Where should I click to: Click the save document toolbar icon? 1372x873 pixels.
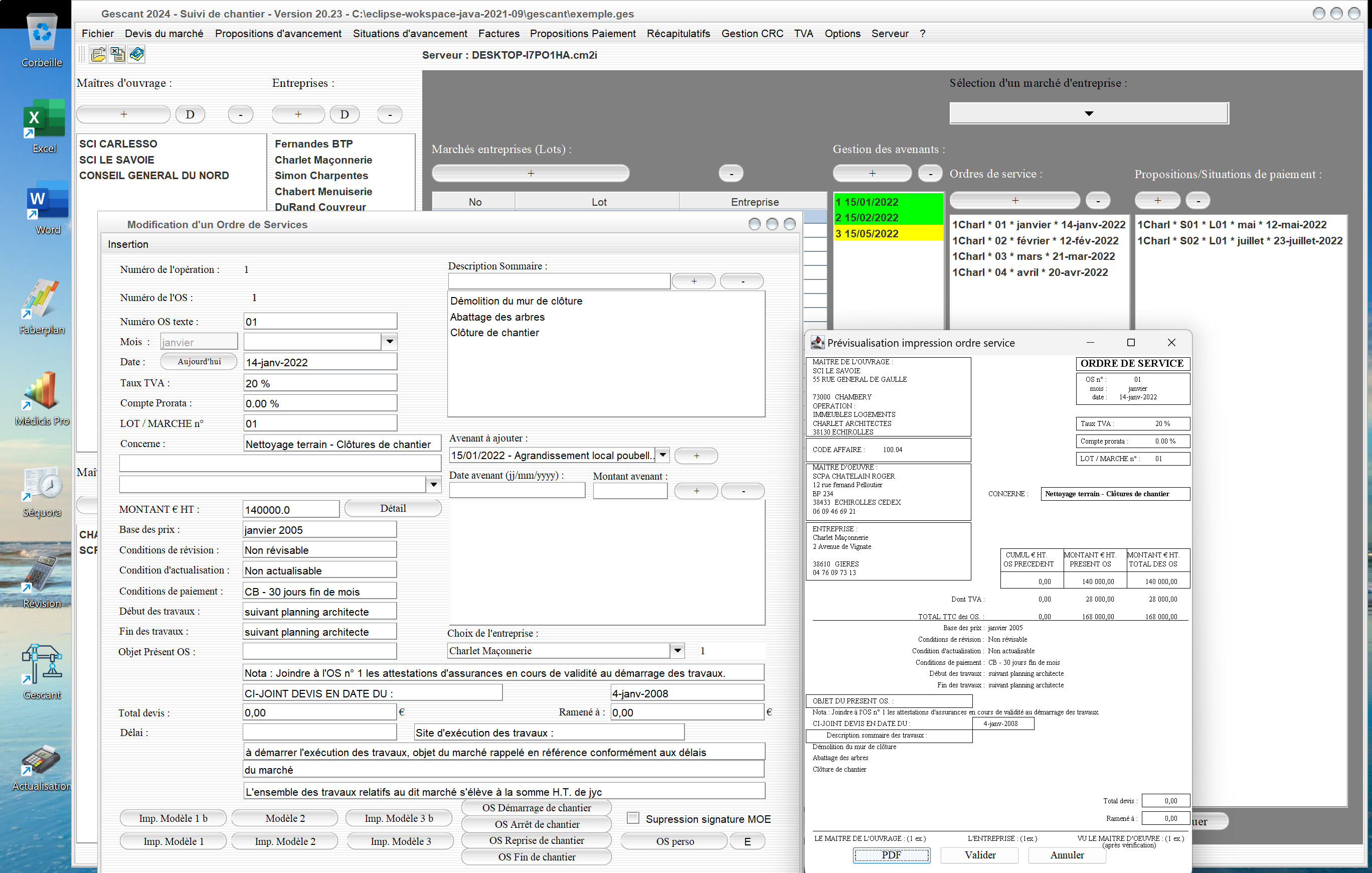point(117,55)
